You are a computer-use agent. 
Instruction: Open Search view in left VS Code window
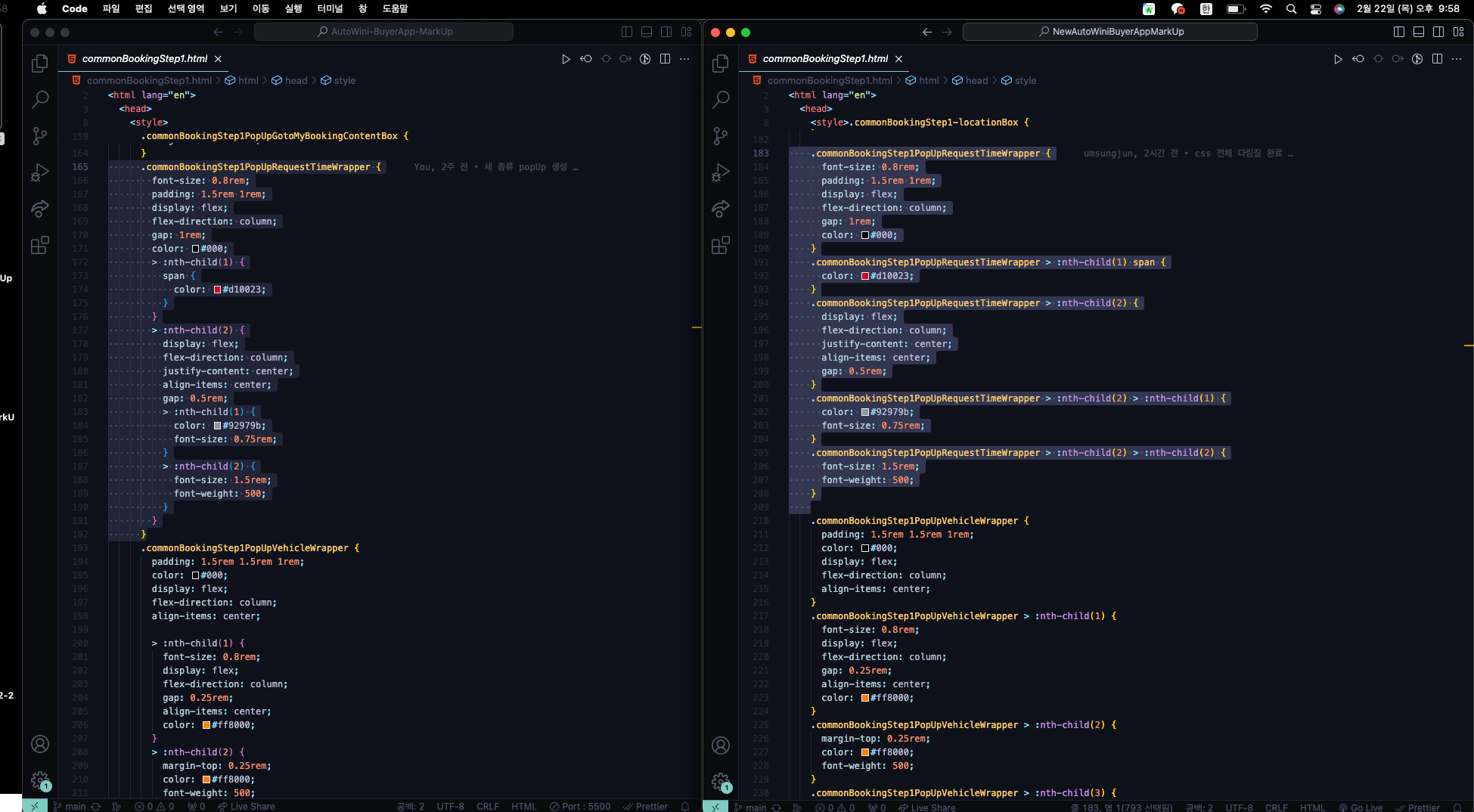[x=40, y=99]
